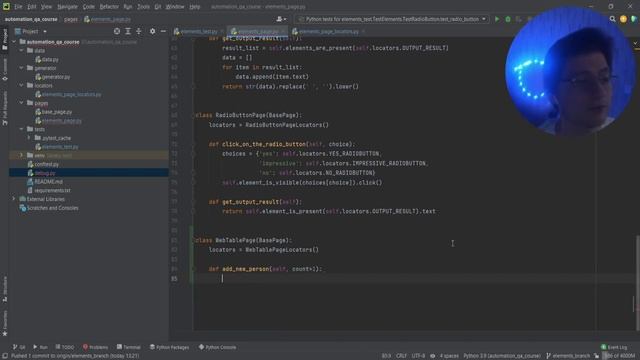Run the configured Python tests
Image resolution: width=640 pixels, height=360 pixels.
[497, 19]
